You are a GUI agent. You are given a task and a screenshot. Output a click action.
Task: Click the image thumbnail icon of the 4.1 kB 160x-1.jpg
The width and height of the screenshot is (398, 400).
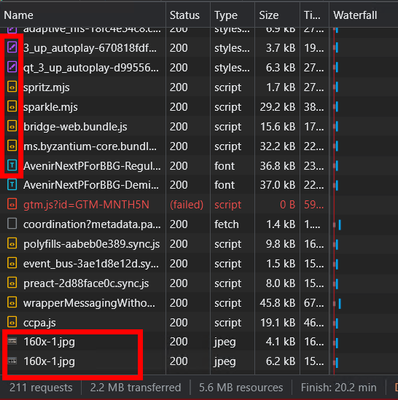[x=12, y=341]
